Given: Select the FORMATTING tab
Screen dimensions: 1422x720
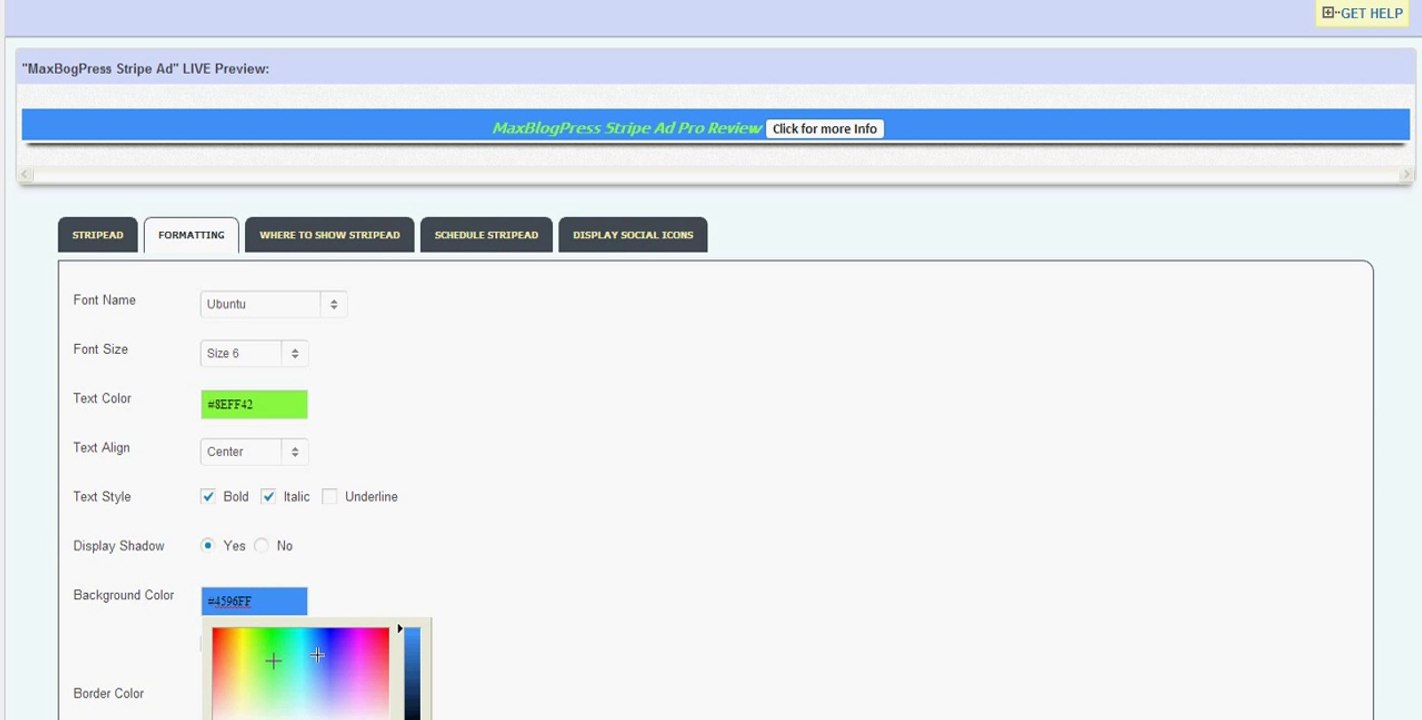Looking at the screenshot, I should 191,235.
